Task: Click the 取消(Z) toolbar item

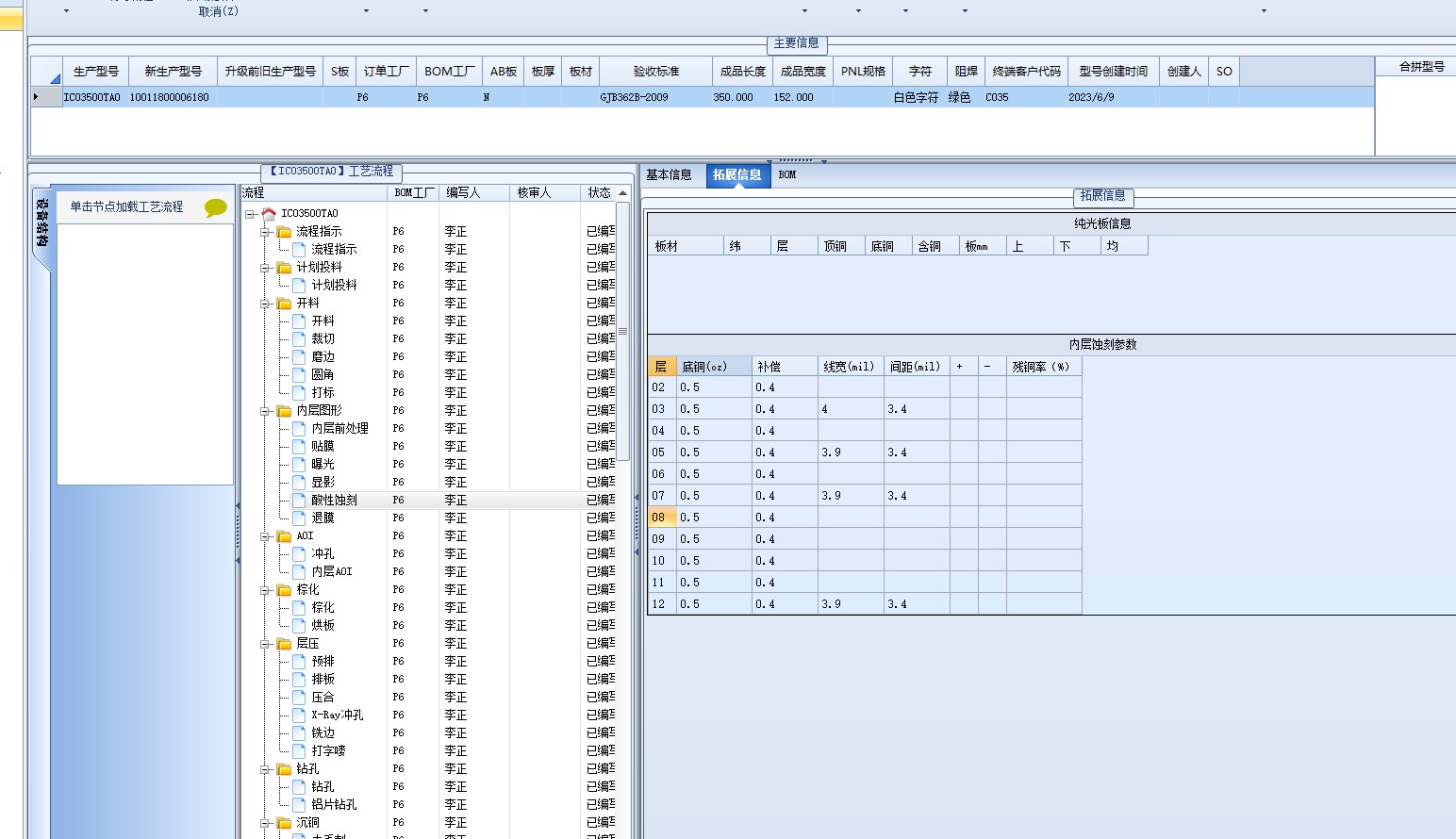Action: (x=218, y=11)
